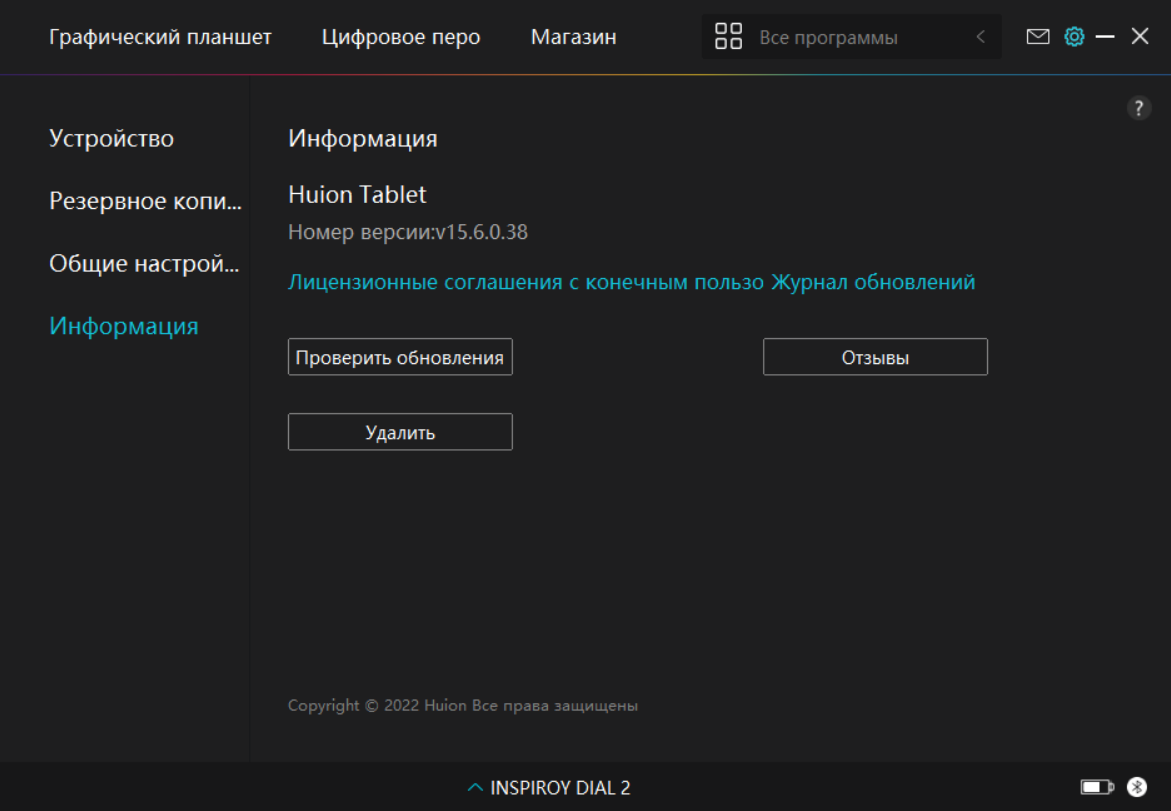Image resolution: width=1171 pixels, height=811 pixels.
Task: Expand the device list arrow beside INSPIROY DIAL 2
Action: (x=475, y=788)
